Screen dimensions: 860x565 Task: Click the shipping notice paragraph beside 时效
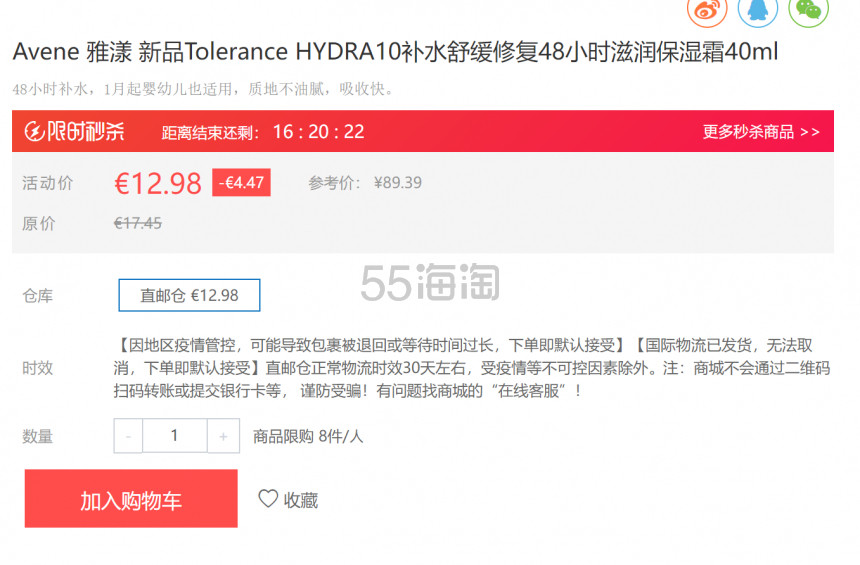coord(472,368)
